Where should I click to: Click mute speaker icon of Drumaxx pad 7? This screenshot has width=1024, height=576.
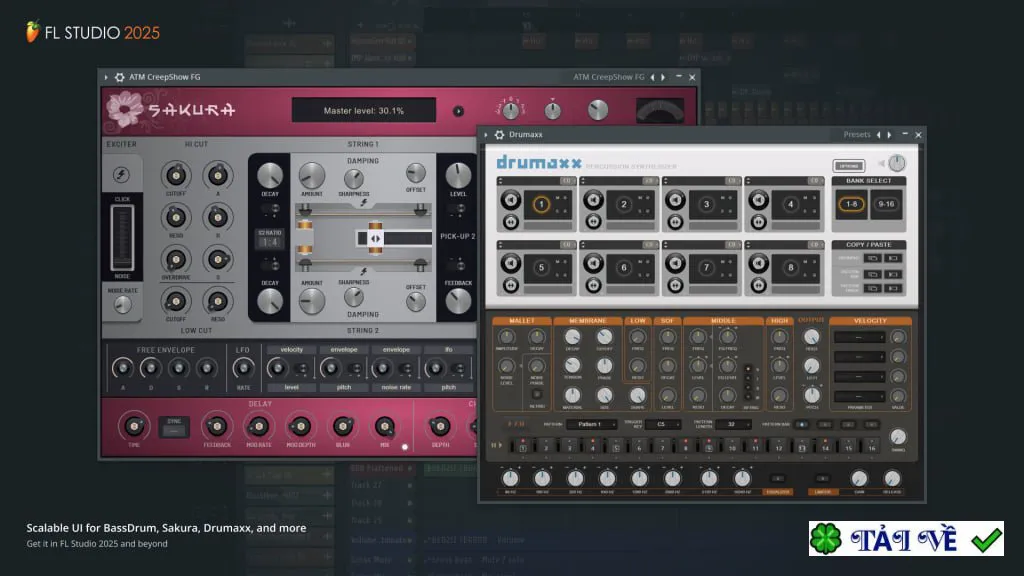pos(675,263)
